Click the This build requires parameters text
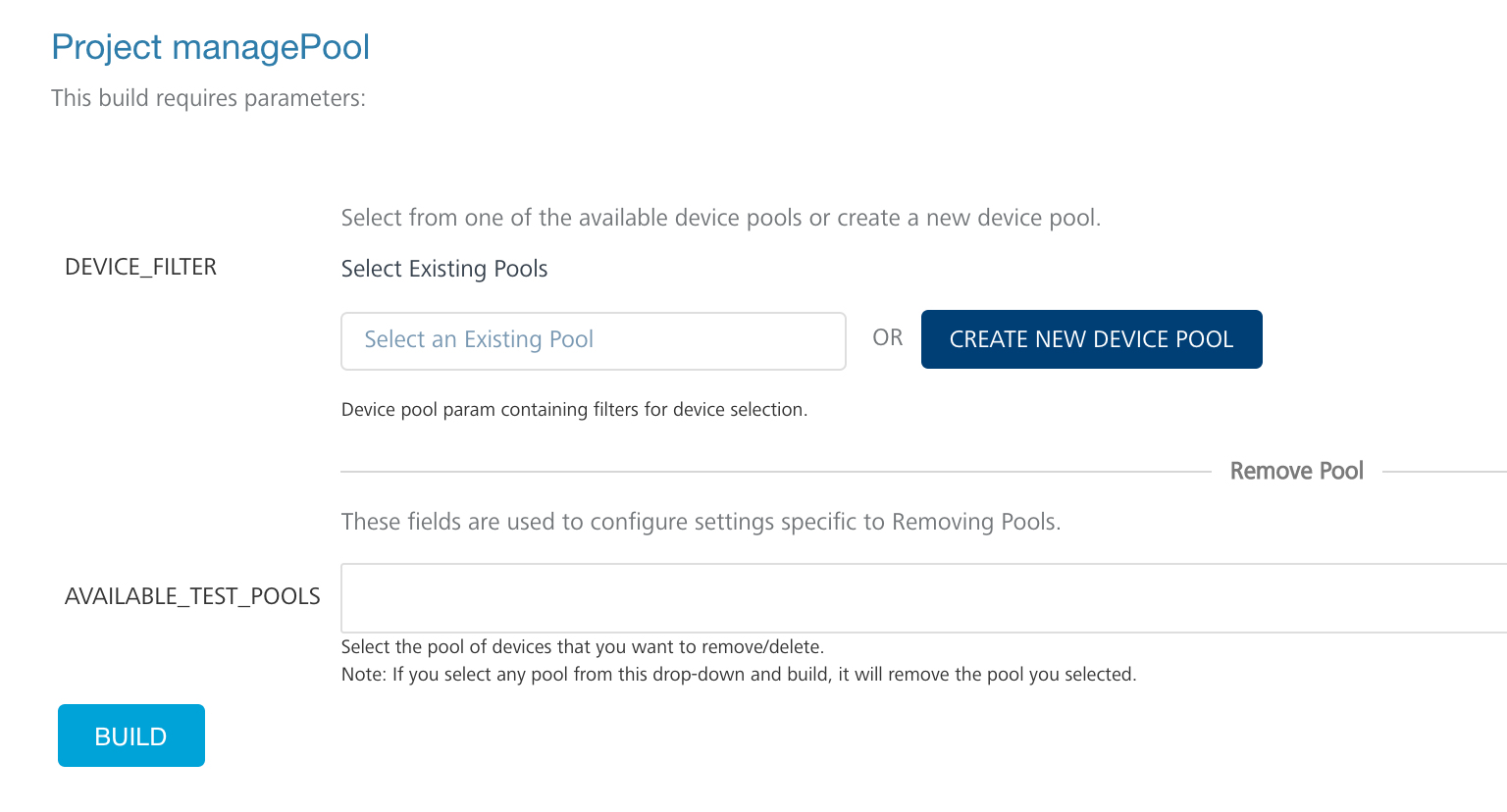1507x812 pixels. [208, 97]
